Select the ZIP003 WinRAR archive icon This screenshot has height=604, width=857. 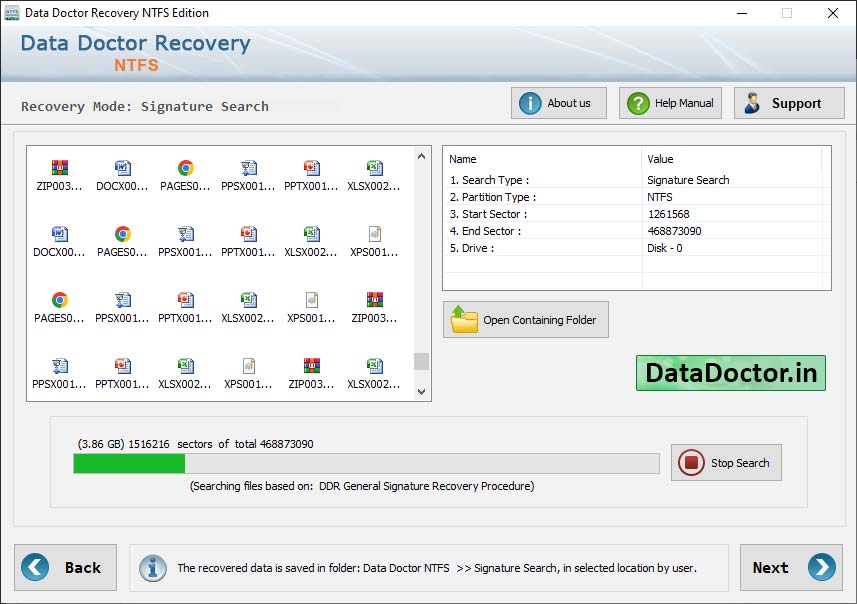60,168
